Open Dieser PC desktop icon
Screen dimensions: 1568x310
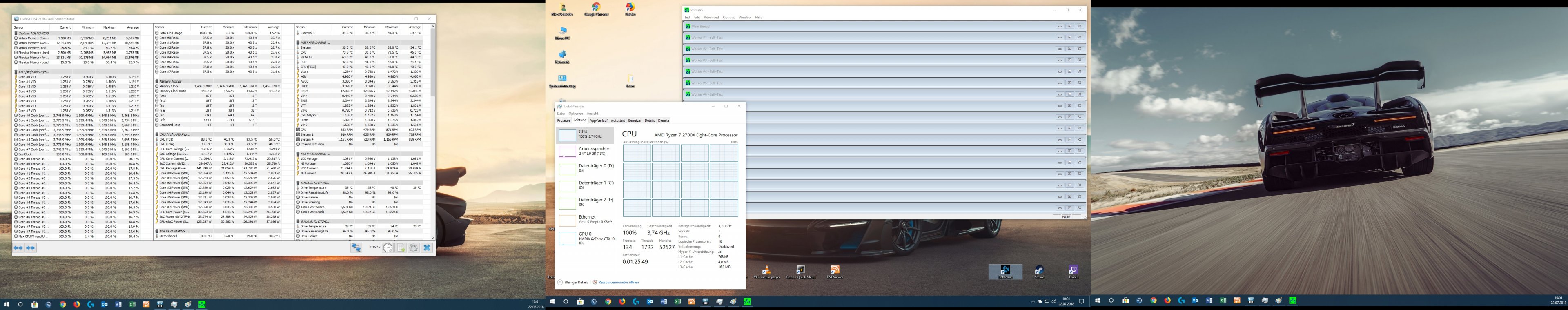(x=562, y=33)
